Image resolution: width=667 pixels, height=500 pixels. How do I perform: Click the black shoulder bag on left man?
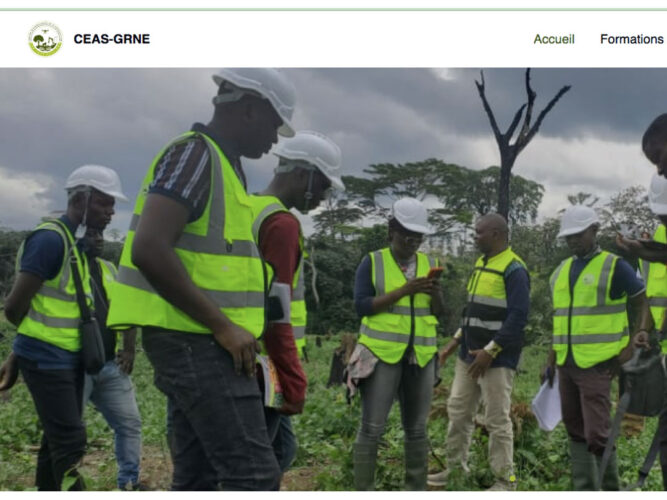[93, 345]
